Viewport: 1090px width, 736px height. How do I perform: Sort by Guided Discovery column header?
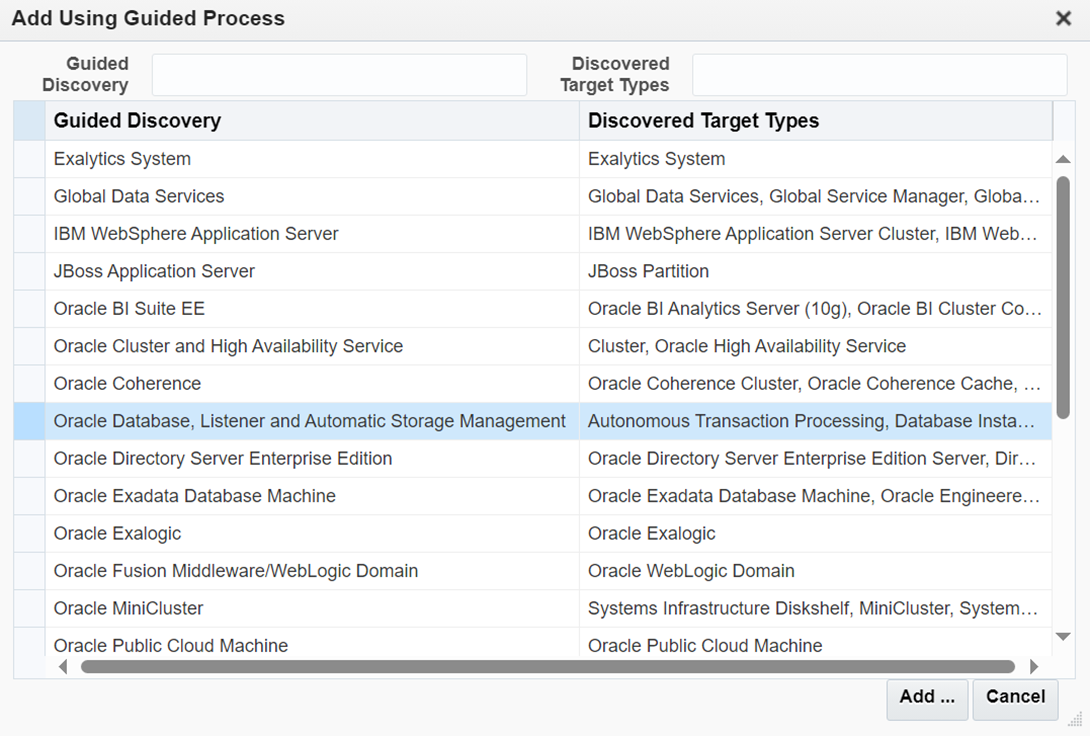(x=312, y=120)
